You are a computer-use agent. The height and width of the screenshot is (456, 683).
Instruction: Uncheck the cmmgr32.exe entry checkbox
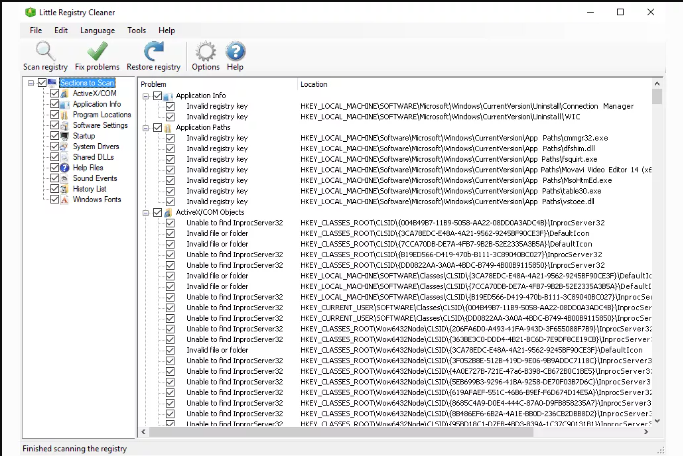pyautogui.click(x=170, y=138)
